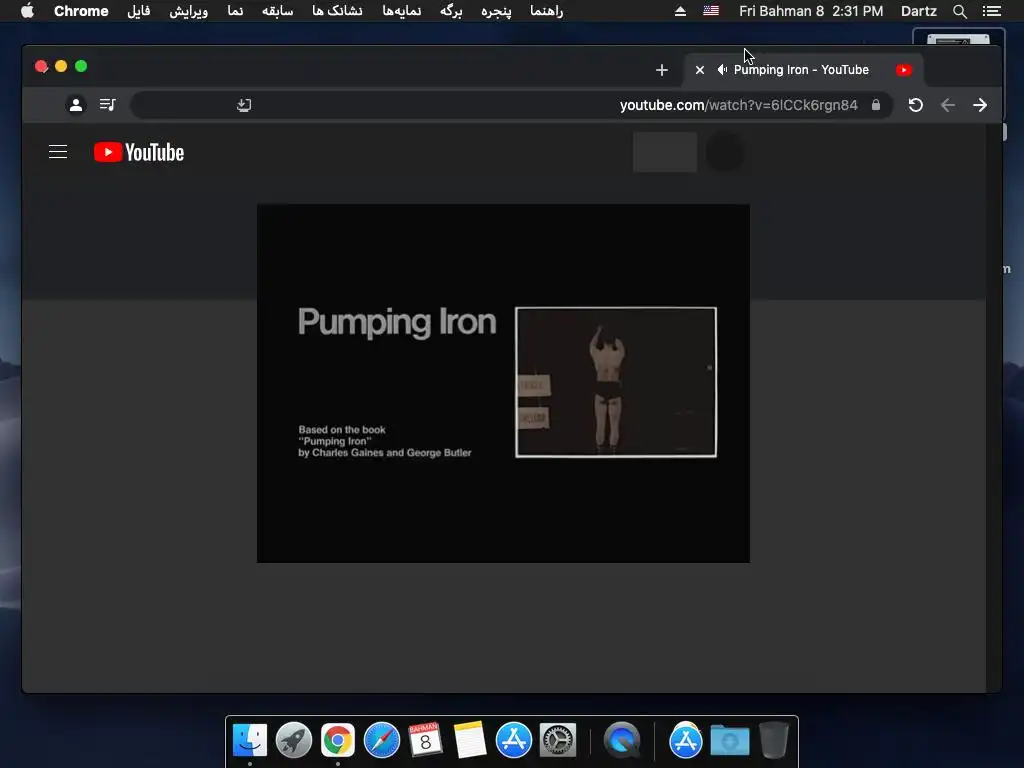
Task: Open the Apple menu
Action: click(x=27, y=11)
